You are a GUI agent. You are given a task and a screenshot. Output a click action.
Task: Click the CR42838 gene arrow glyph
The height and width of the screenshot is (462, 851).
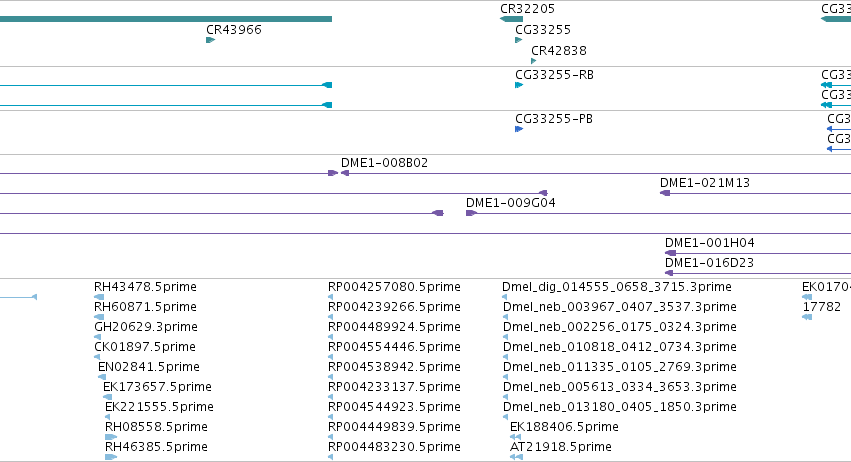coord(534,61)
